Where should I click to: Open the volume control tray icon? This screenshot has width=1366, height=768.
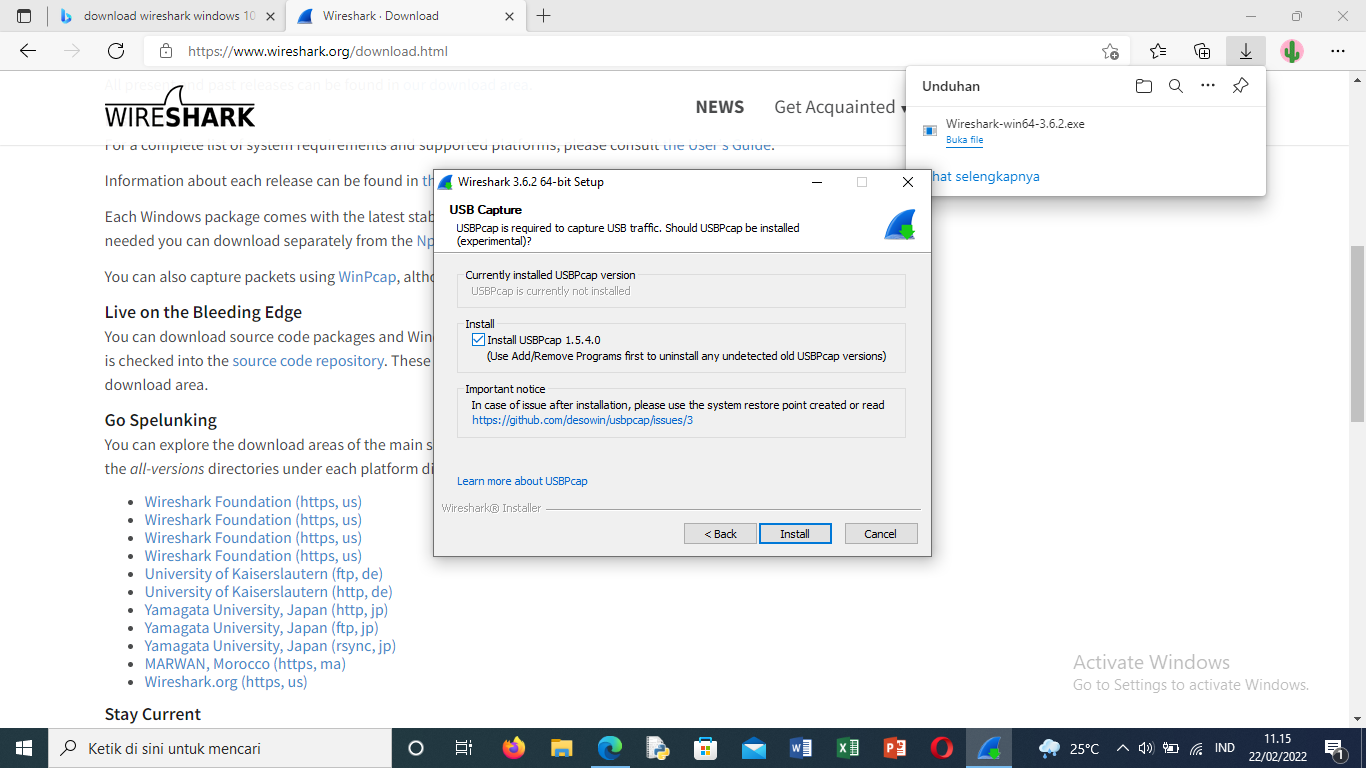click(1146, 748)
